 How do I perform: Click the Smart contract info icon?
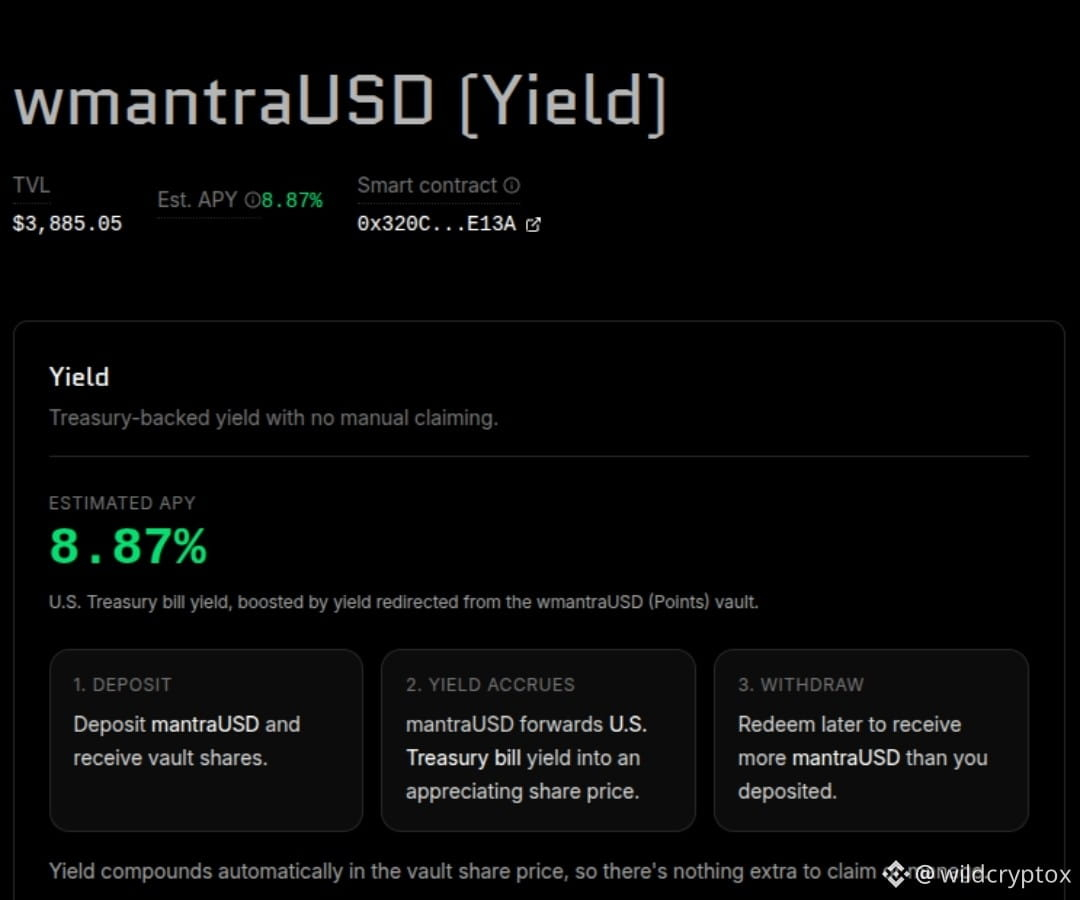pos(511,185)
